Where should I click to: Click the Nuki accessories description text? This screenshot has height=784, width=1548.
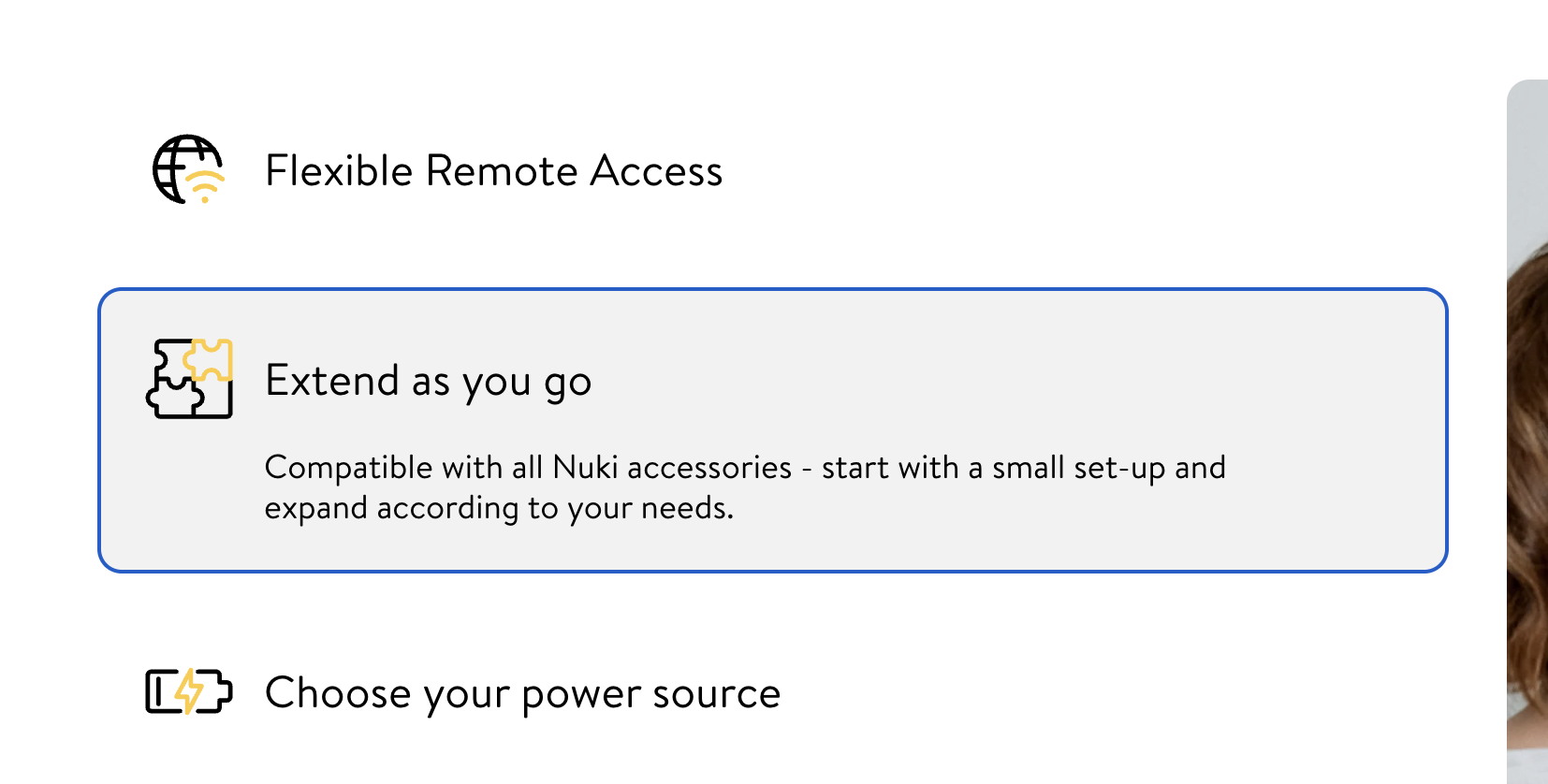click(x=744, y=468)
